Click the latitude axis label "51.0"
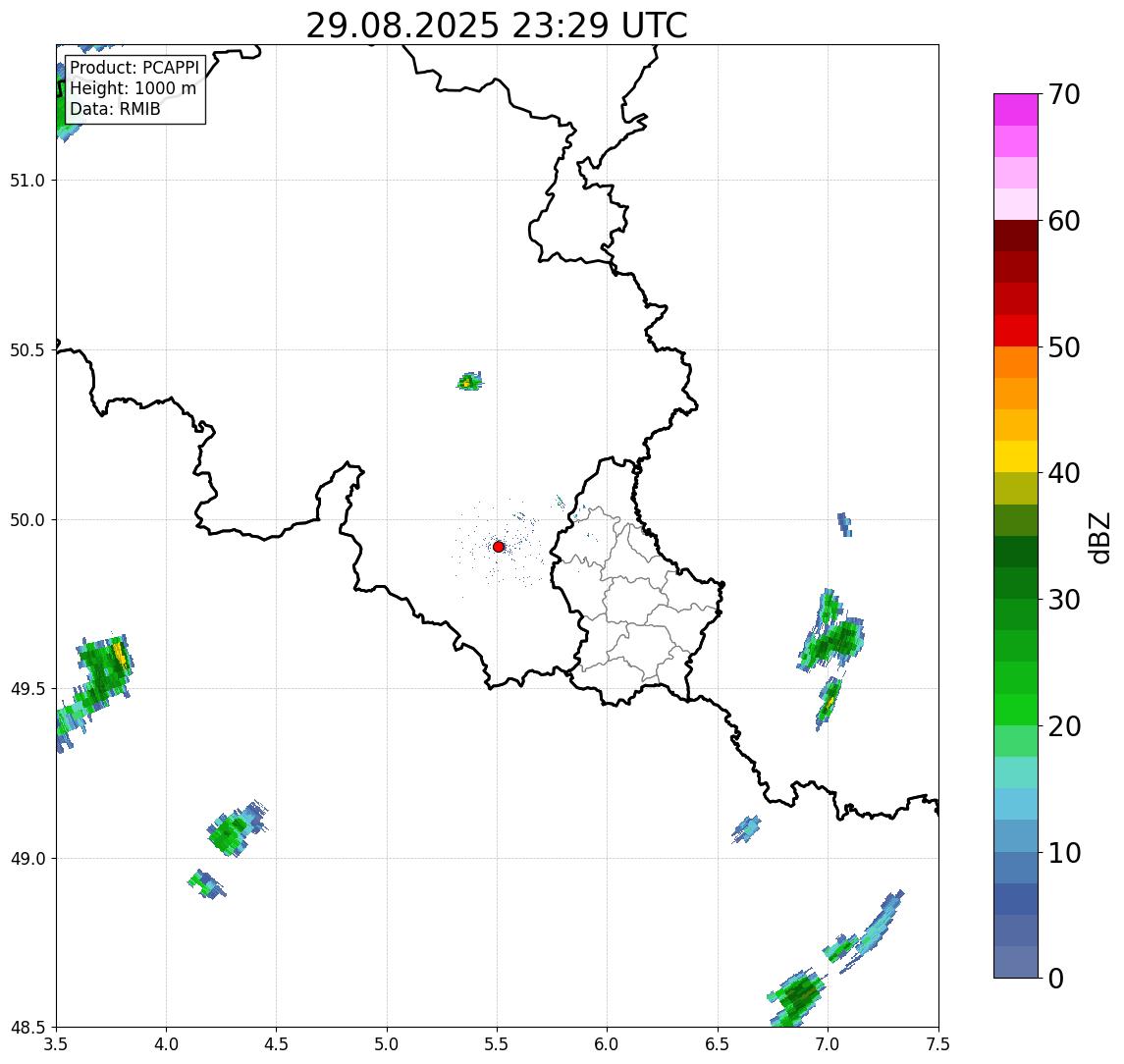1124x1064 pixels. [x=27, y=181]
